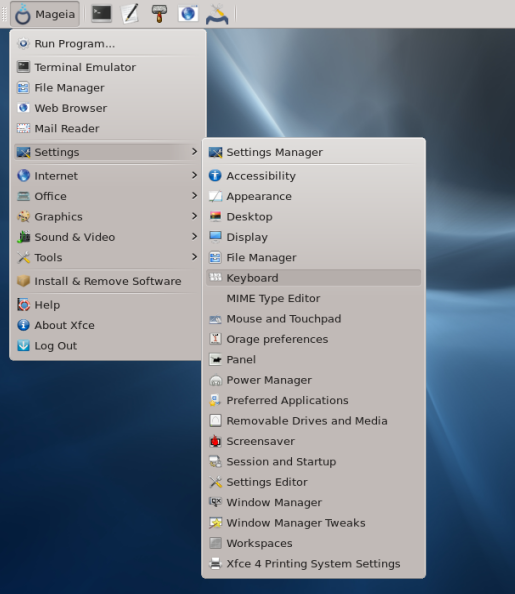Click the Power Manager icon
This screenshot has width=515, height=594.
pyautogui.click(x=215, y=380)
